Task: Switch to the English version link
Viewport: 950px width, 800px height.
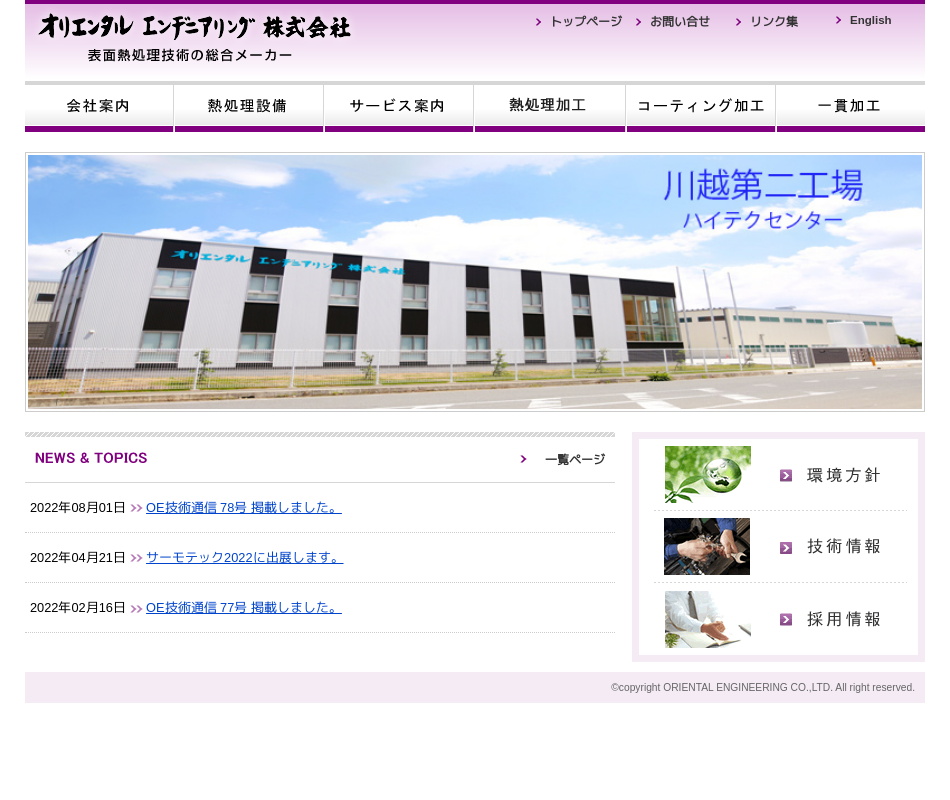Action: click(870, 20)
